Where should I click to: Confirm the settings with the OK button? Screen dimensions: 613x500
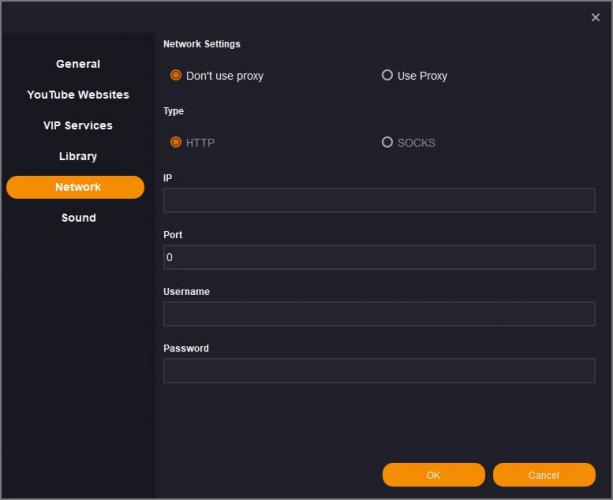pyautogui.click(x=433, y=475)
